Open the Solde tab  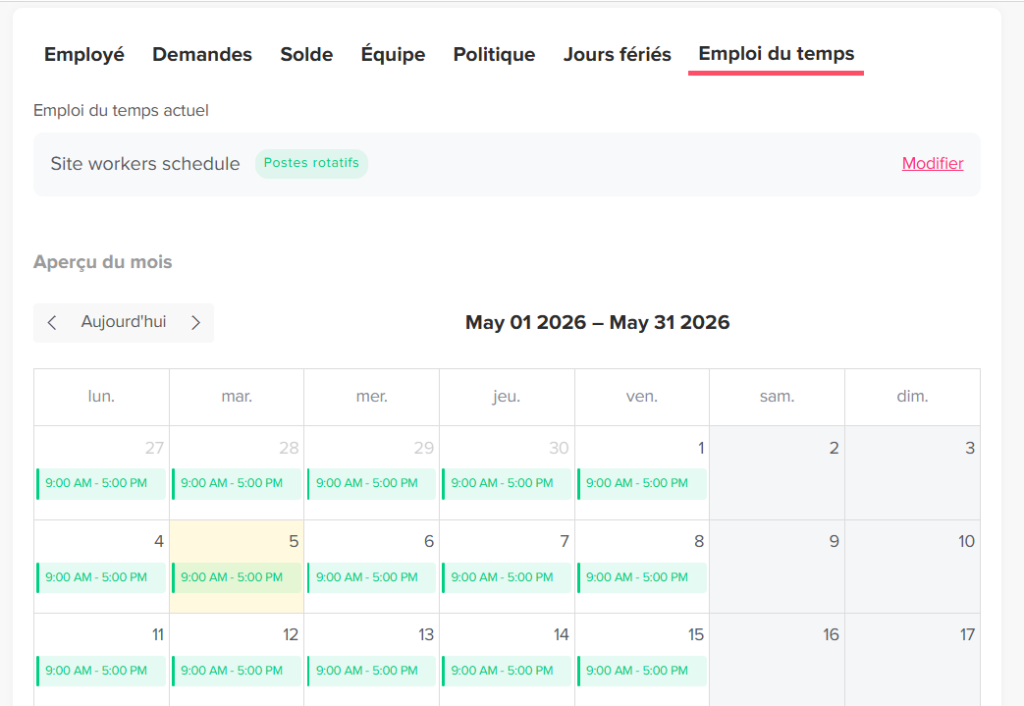point(306,54)
